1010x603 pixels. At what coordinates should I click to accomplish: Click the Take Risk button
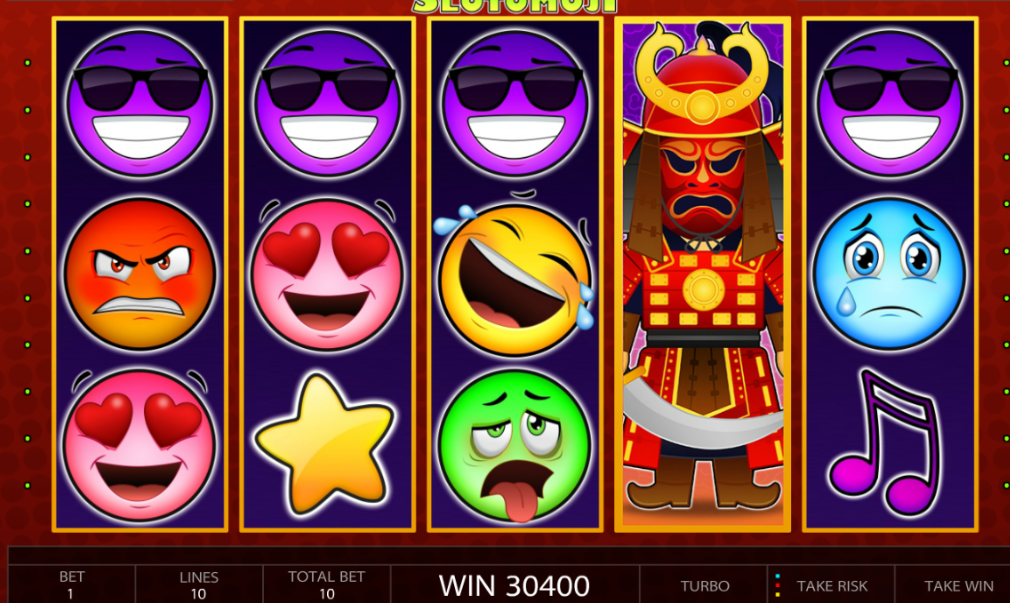point(831,586)
